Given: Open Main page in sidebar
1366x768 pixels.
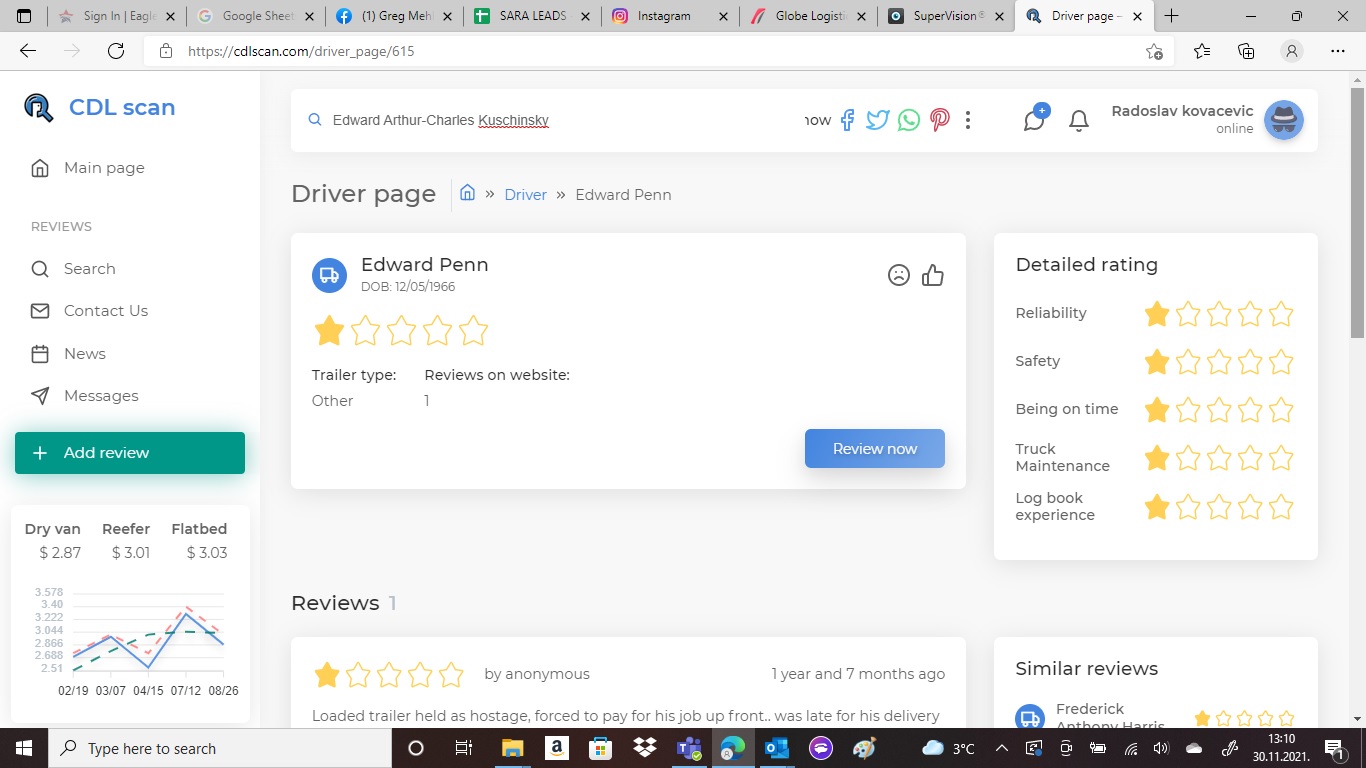Looking at the screenshot, I should tap(104, 168).
